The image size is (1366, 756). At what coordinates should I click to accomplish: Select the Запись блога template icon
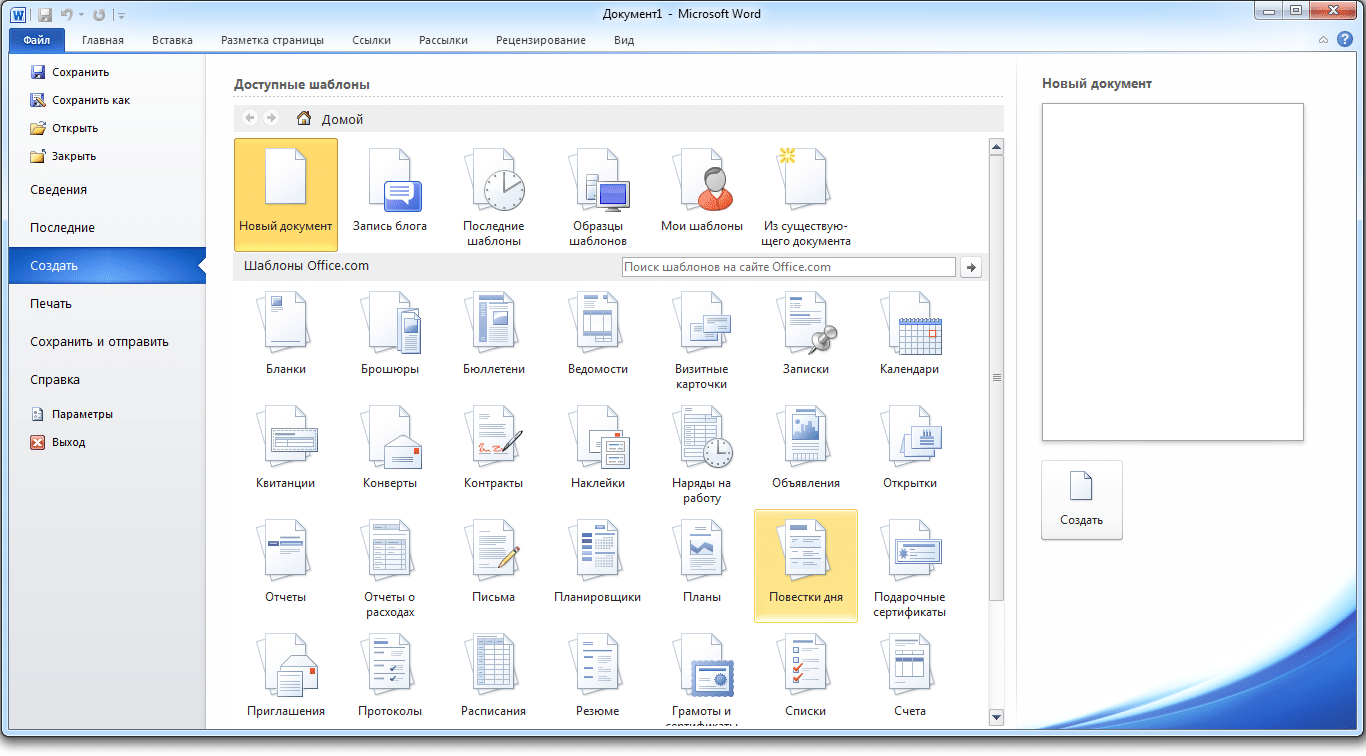[390, 194]
